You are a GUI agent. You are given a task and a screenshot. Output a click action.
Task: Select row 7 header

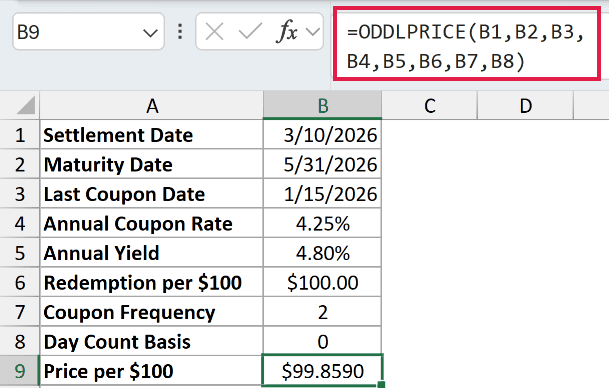[20, 312]
